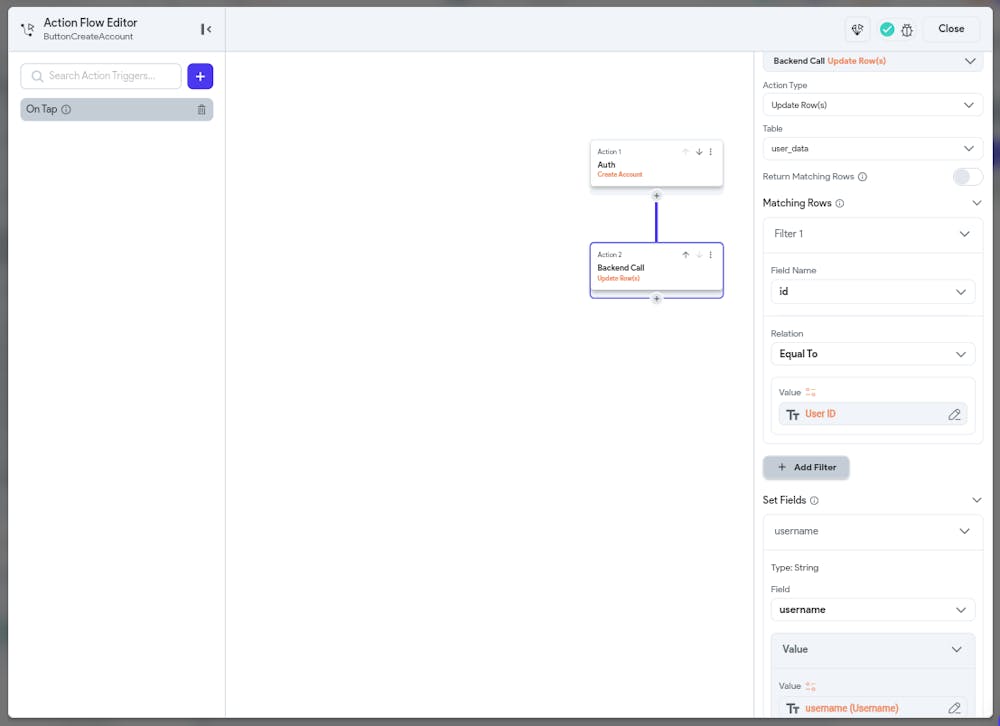This screenshot has width=1000, height=726.
Task: Open the flow pointer icon beside checkmark
Action: [x=857, y=29]
